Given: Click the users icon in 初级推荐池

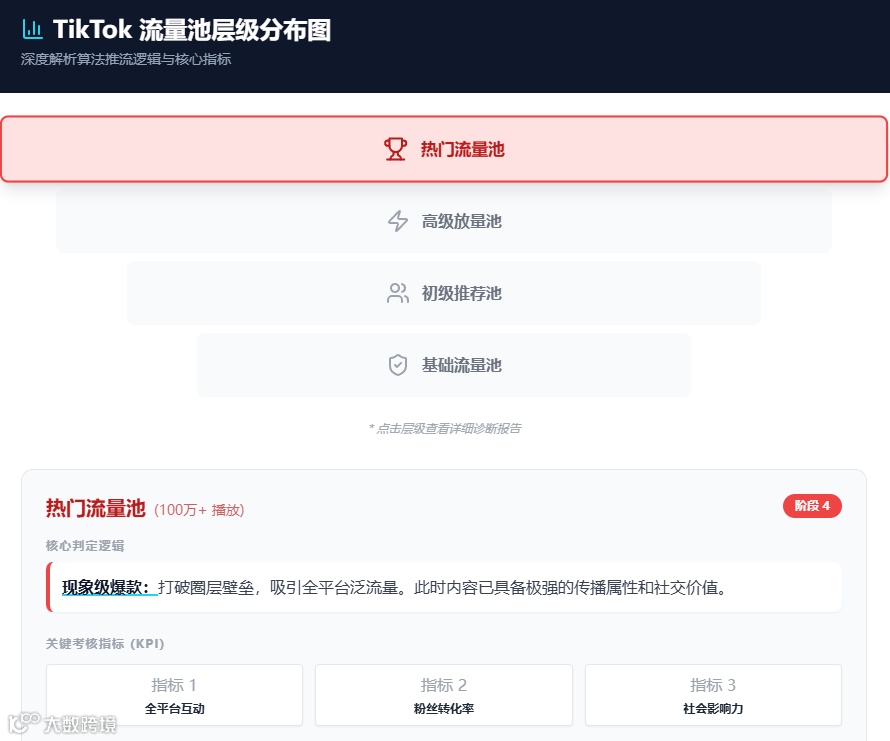Looking at the screenshot, I should click(398, 293).
